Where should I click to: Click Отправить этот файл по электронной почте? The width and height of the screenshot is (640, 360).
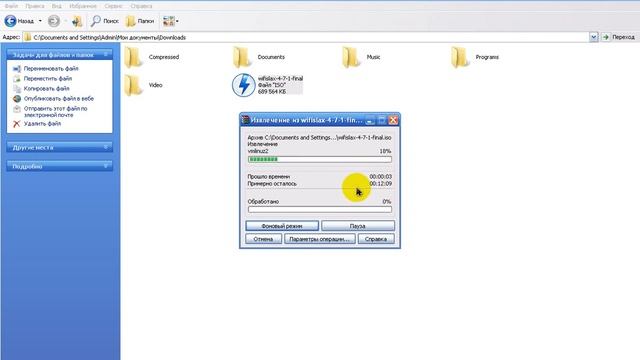click(56, 112)
